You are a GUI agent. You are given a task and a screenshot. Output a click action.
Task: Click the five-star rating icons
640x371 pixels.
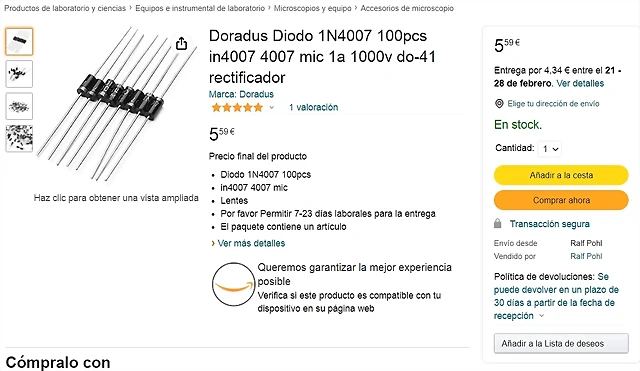237,107
